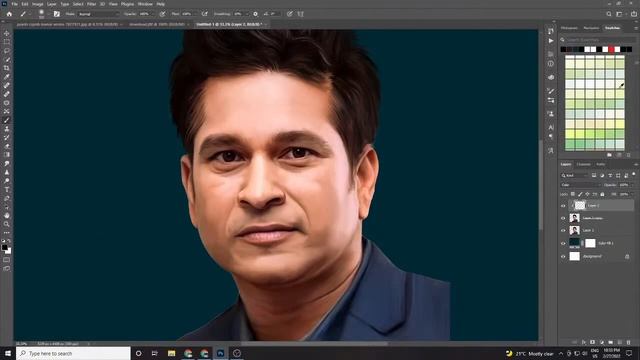640x360 pixels.
Task: Hide the Layer 2 layer
Action: [563, 206]
